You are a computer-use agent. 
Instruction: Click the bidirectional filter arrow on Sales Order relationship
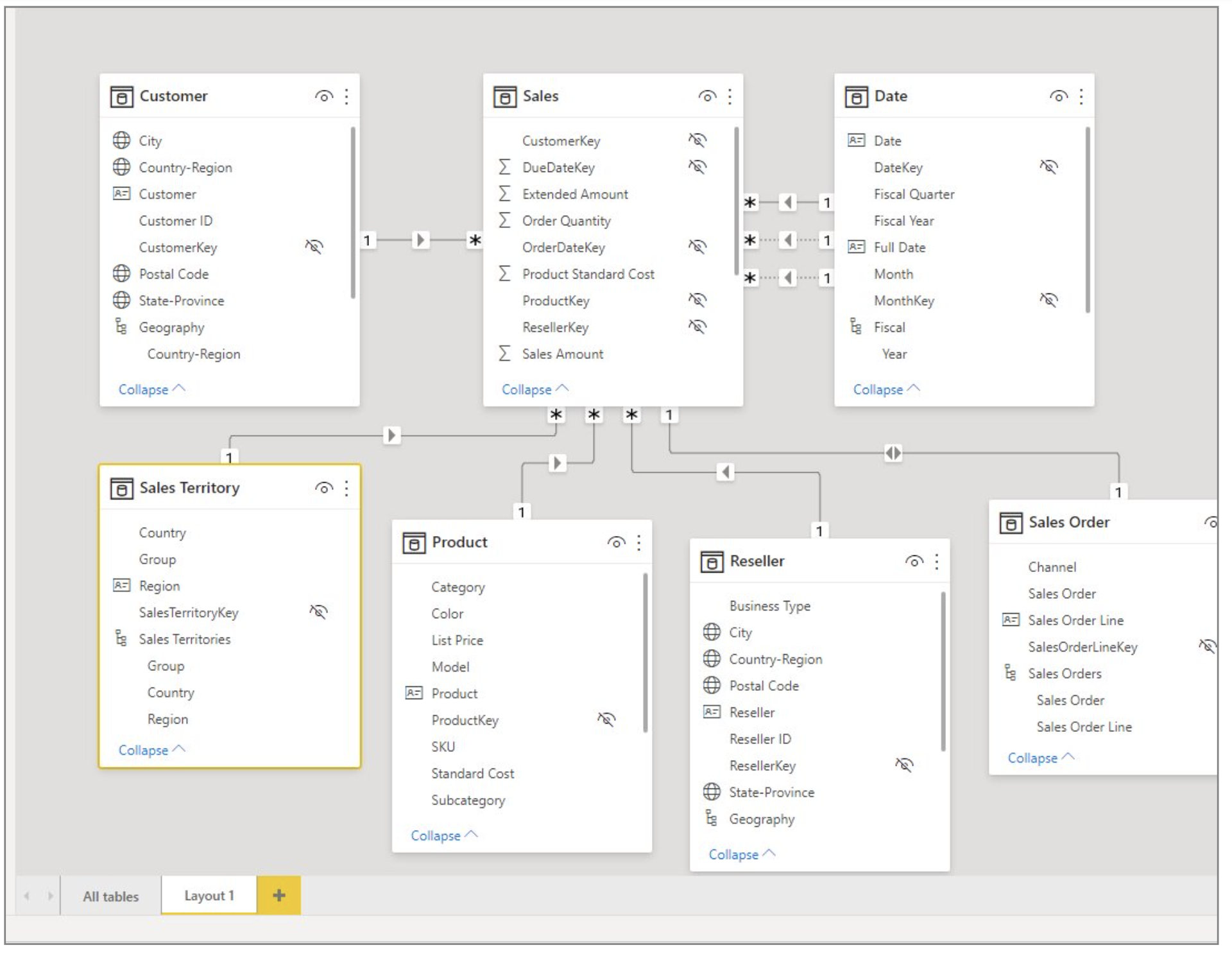893,453
